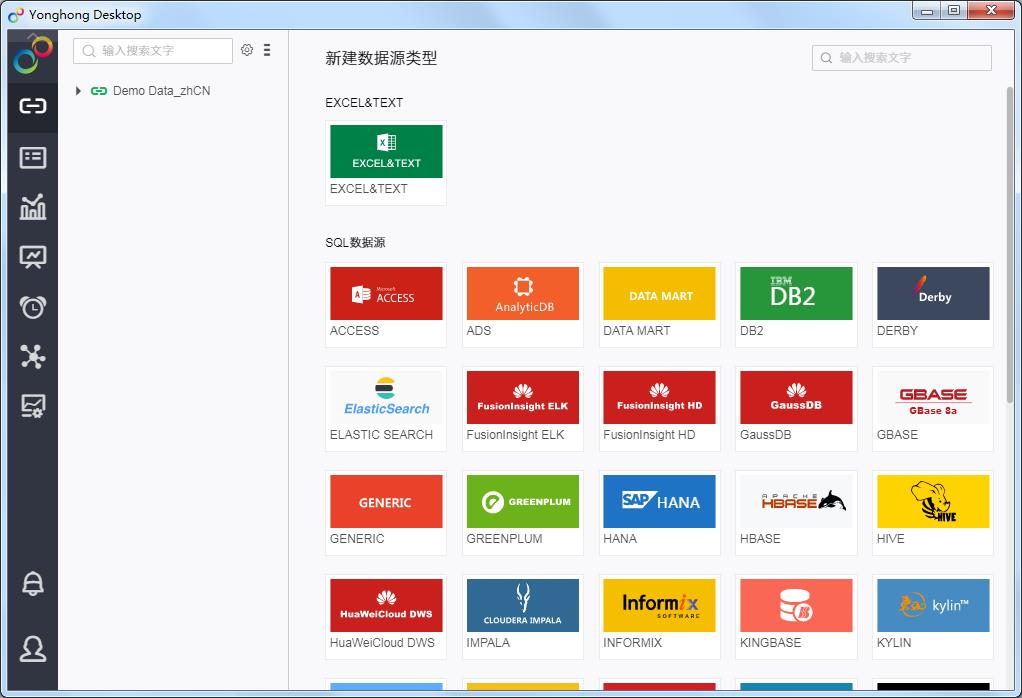Choose the ACCESS data source tile
The width and height of the screenshot is (1022, 698).
(386, 304)
